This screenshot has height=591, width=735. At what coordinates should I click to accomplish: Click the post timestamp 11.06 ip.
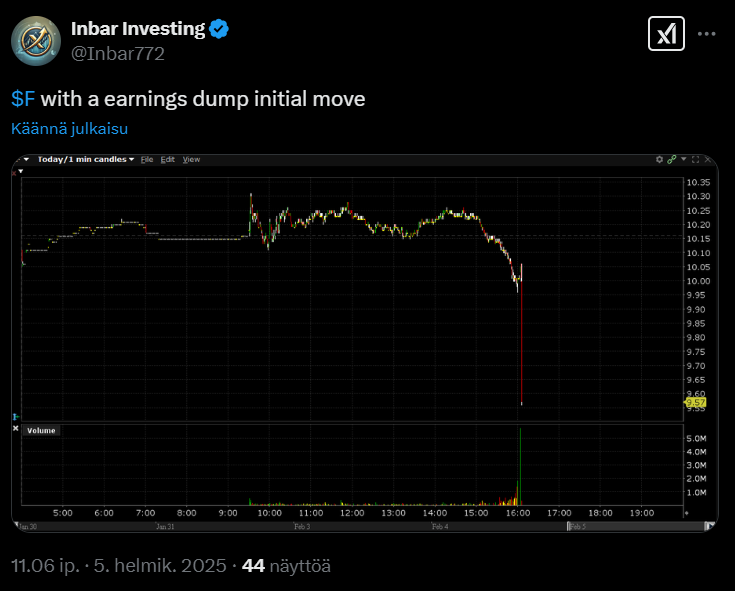[x=45, y=565]
